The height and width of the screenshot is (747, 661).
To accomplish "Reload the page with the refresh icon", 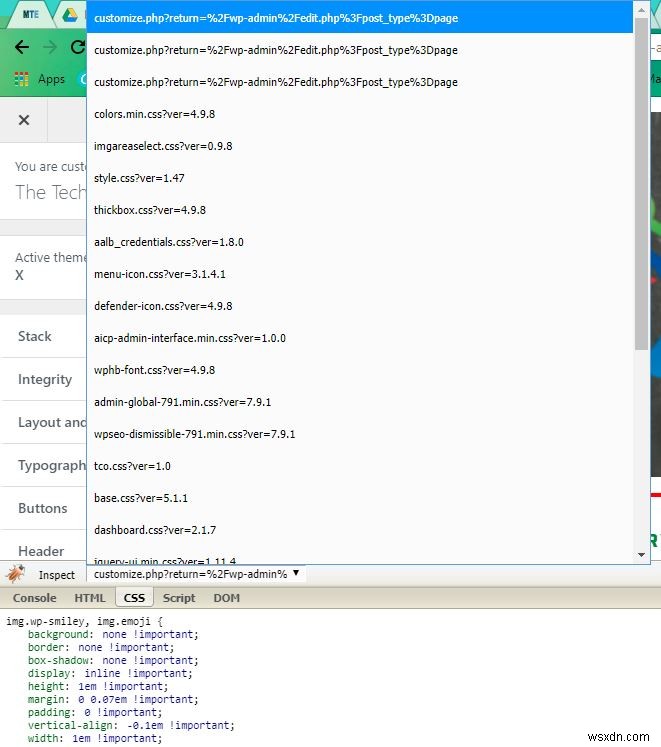I will 78,47.
